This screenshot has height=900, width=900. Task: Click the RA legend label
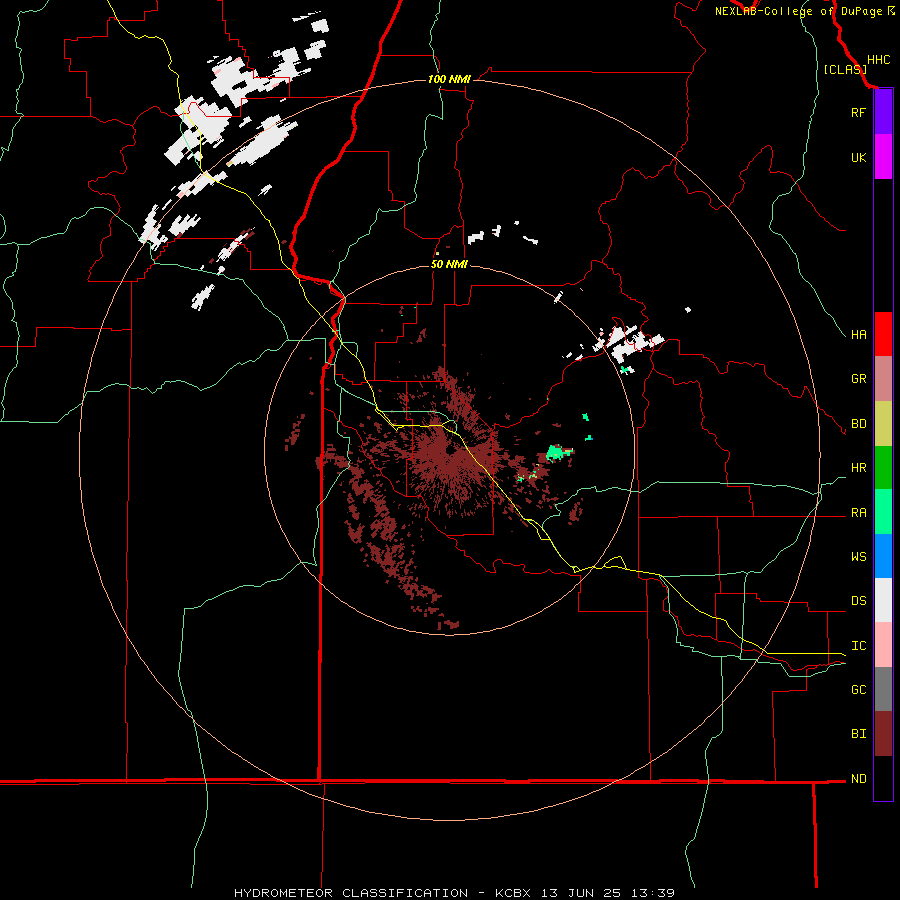click(x=858, y=513)
